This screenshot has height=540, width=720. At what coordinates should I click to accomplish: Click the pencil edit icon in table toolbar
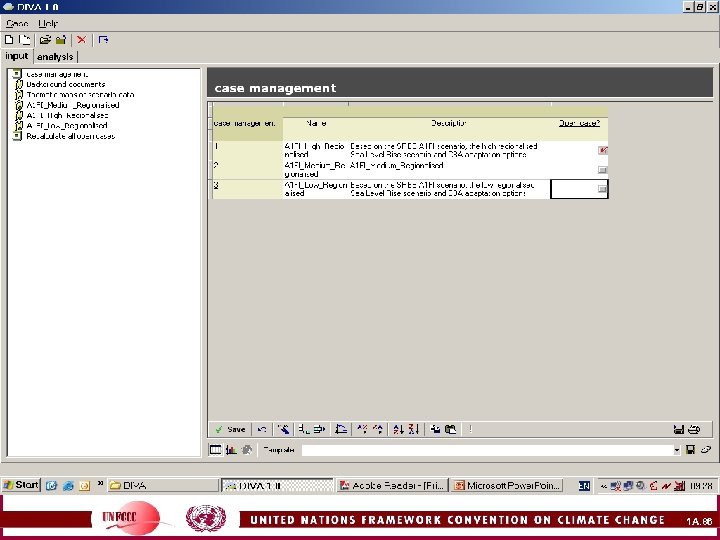click(284, 429)
